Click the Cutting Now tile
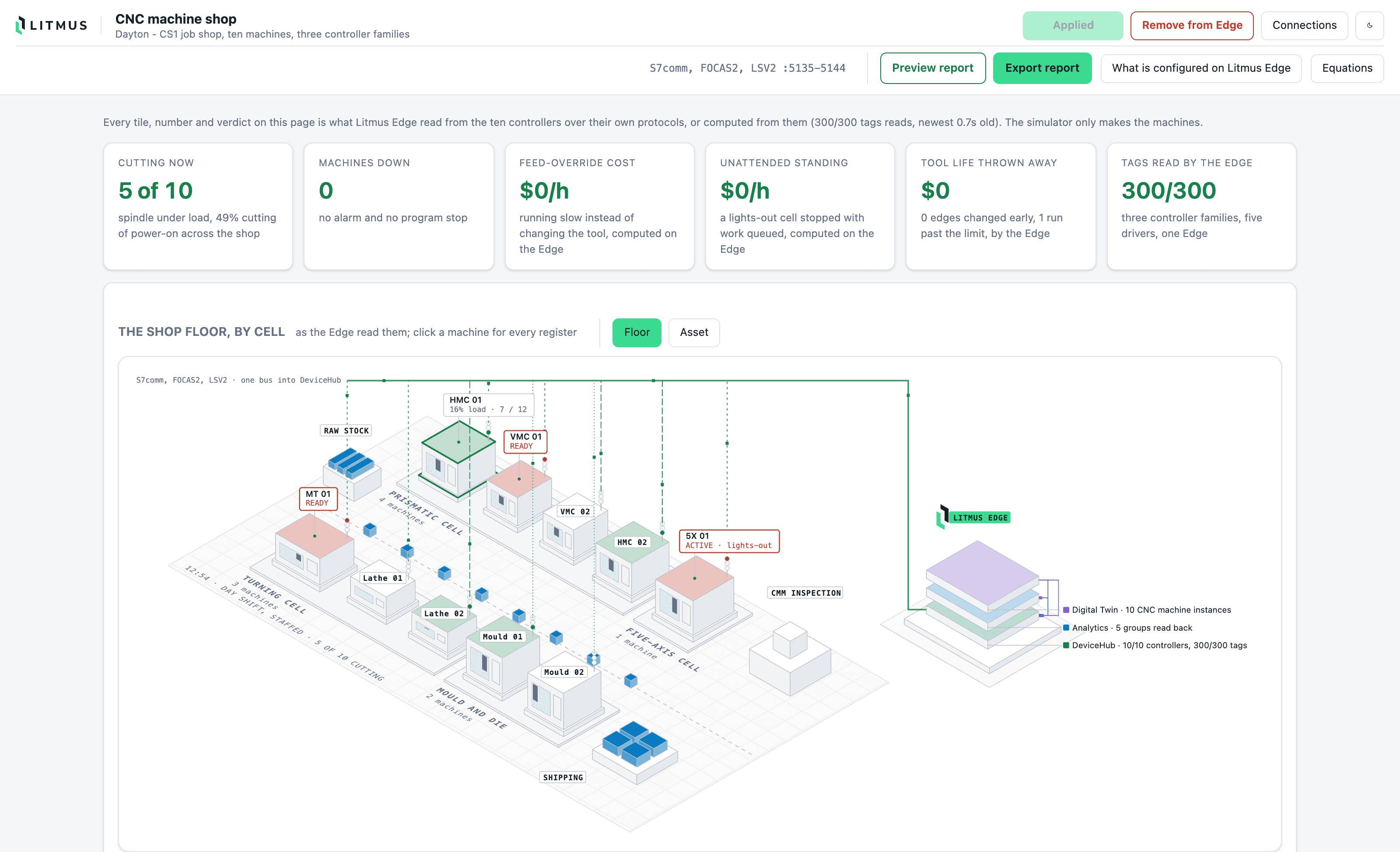Screen dimensions: 1400x852 pyautogui.click(x=198, y=206)
